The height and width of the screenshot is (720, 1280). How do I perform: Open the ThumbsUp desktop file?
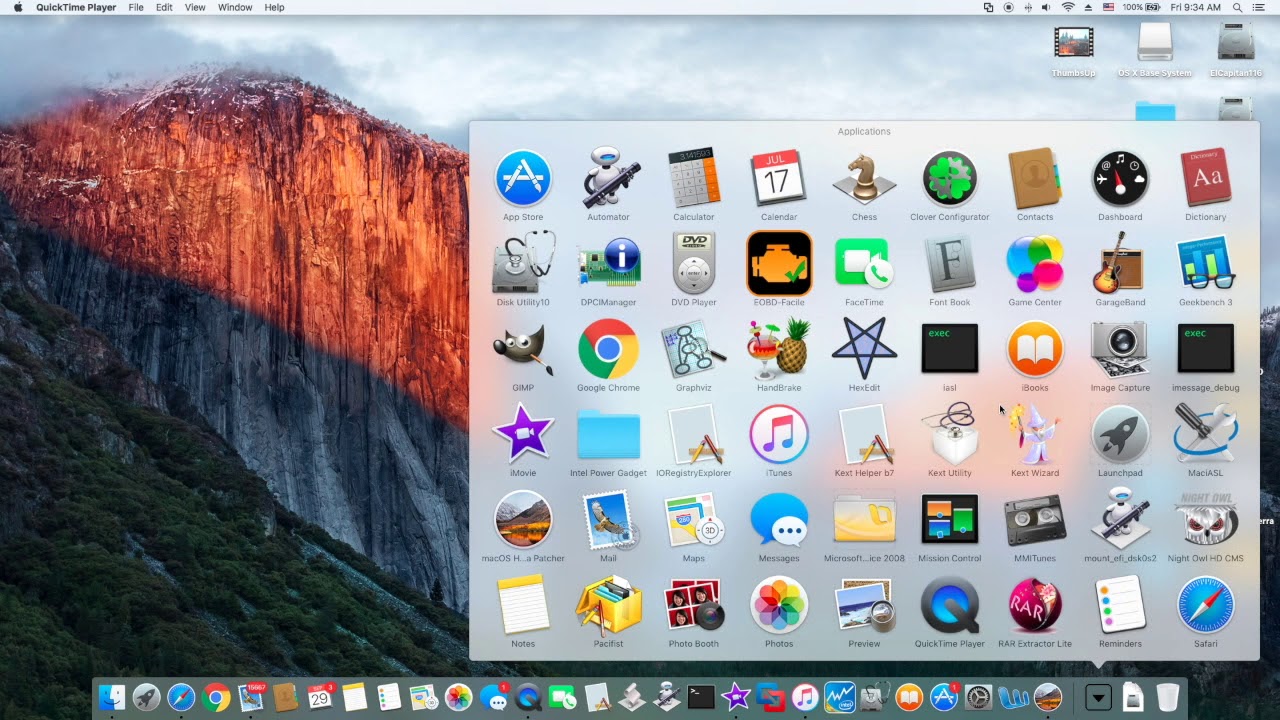coord(1073,51)
